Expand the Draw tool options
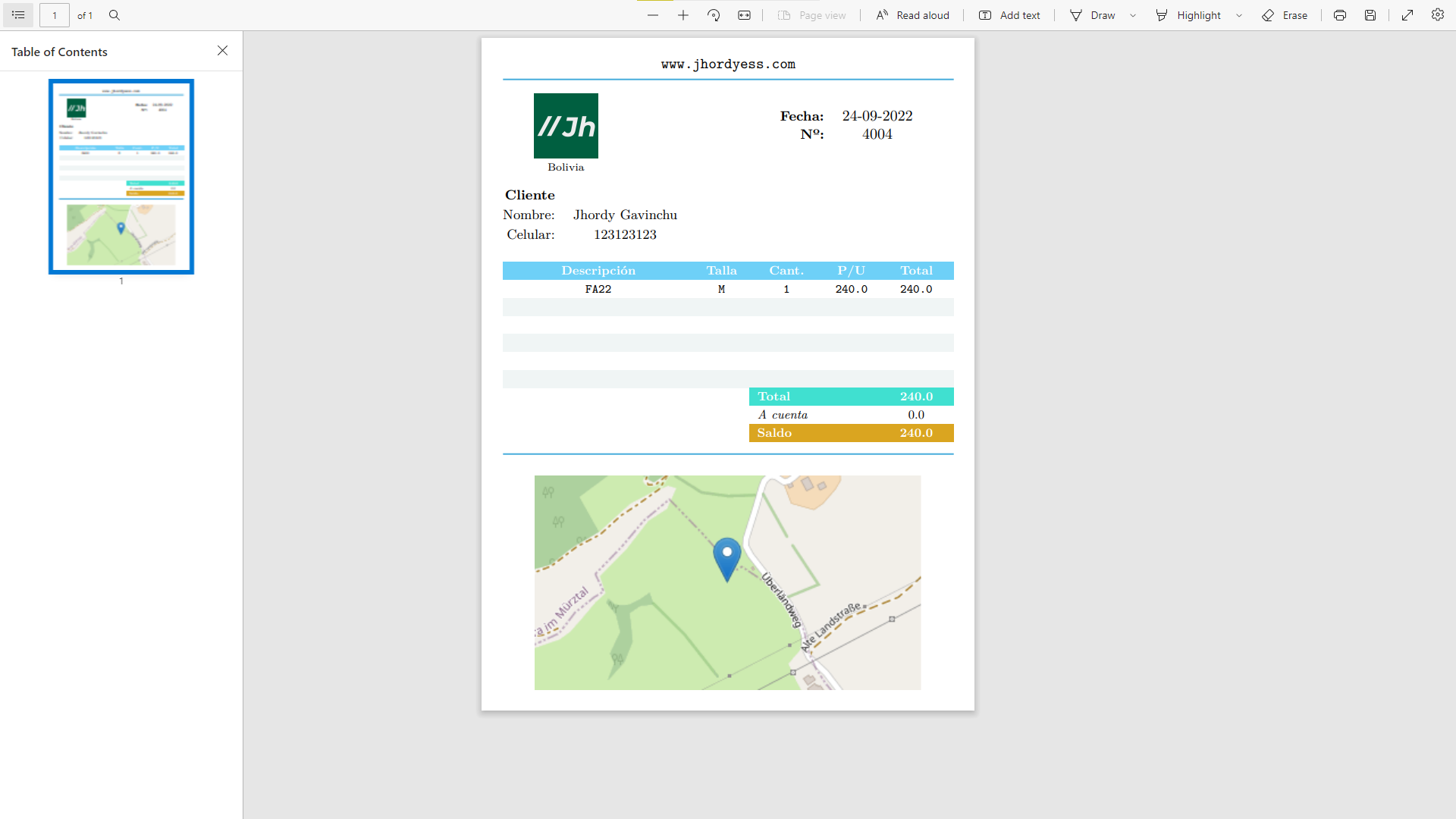This screenshot has width=1456, height=819. click(x=1132, y=15)
